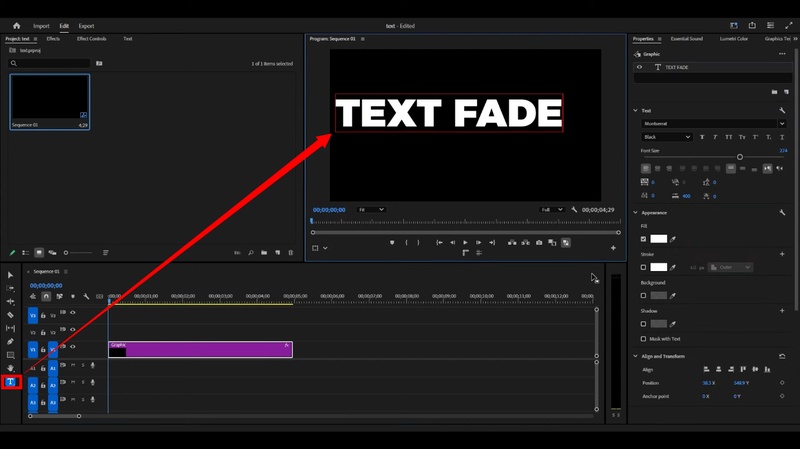Select the Hand tool
This screenshot has width=800, height=449.
coord(11,368)
